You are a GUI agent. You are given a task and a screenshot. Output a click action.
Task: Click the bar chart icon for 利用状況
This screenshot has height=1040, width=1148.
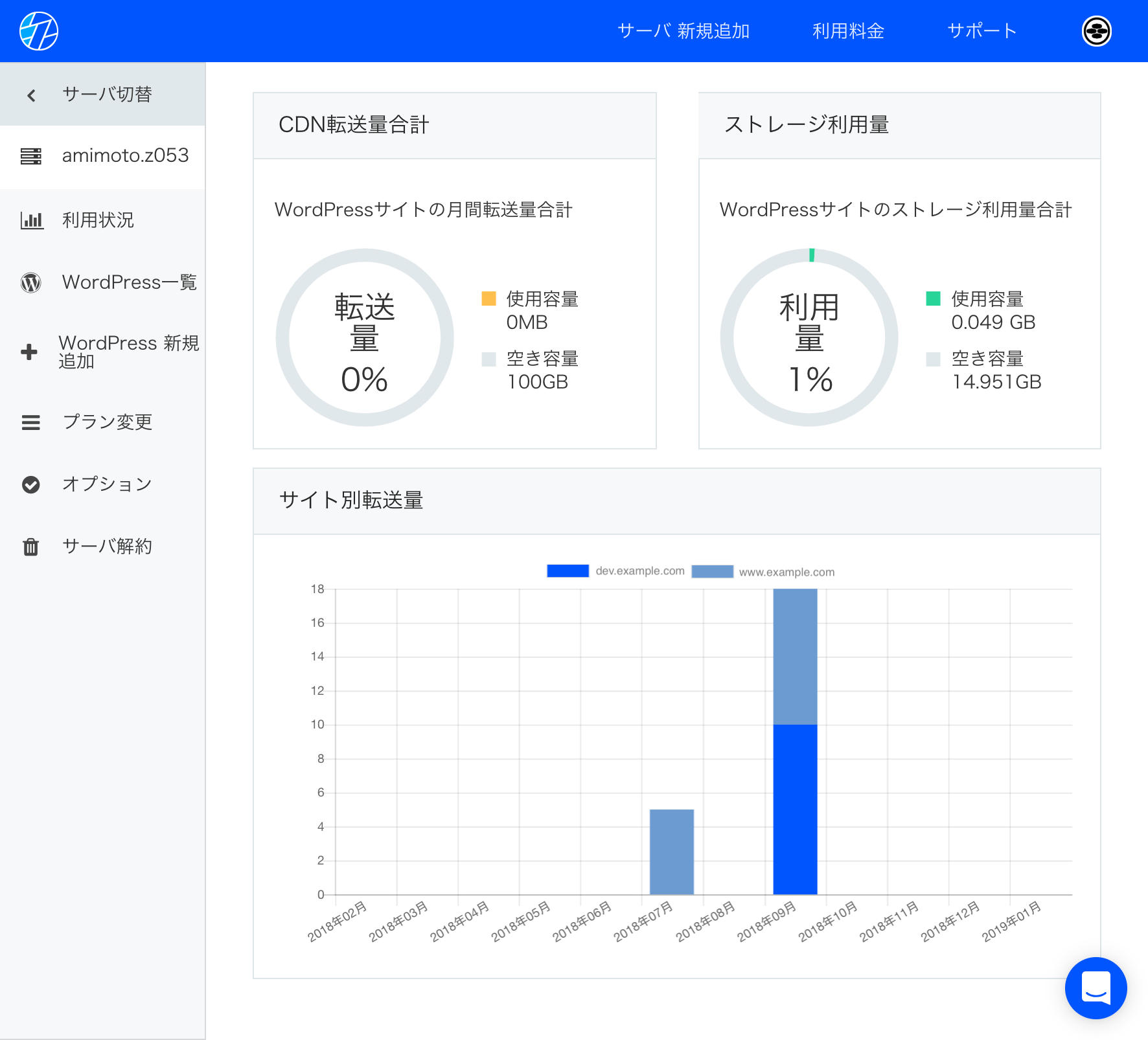click(32, 221)
